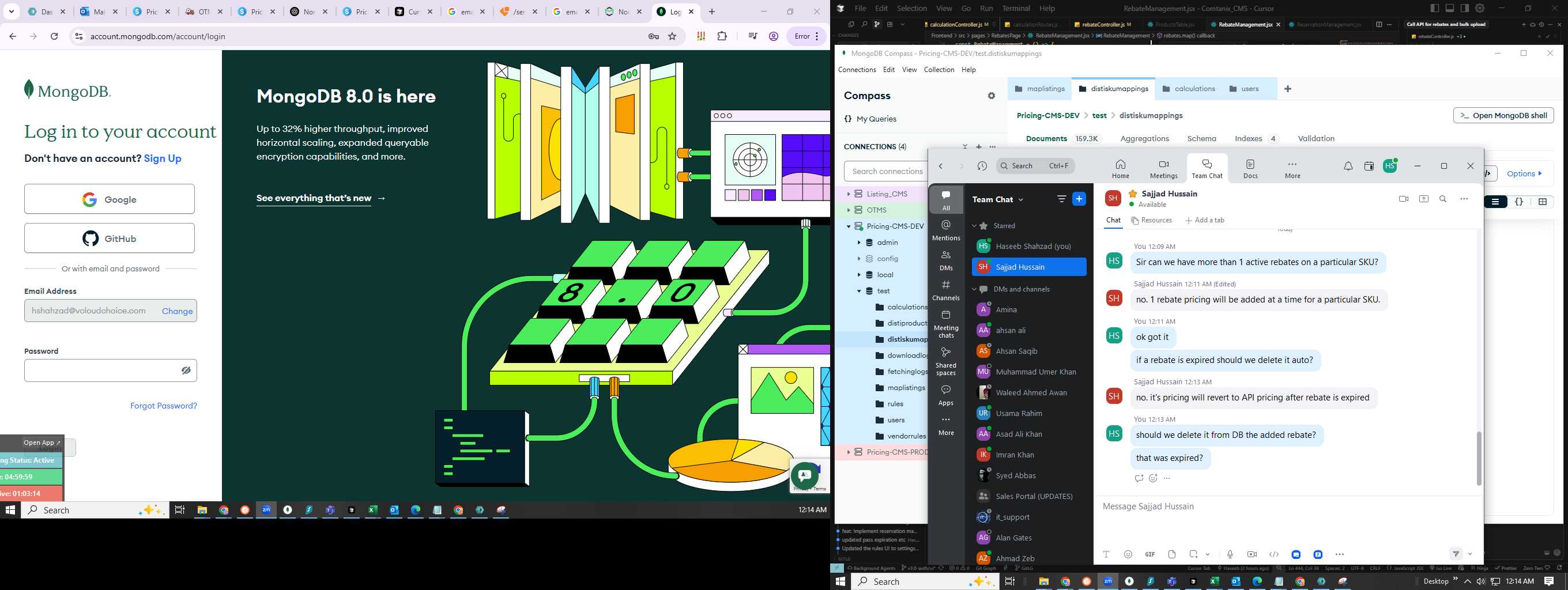
Task: Open Terminal menu in Cursor
Action: [1016, 9]
